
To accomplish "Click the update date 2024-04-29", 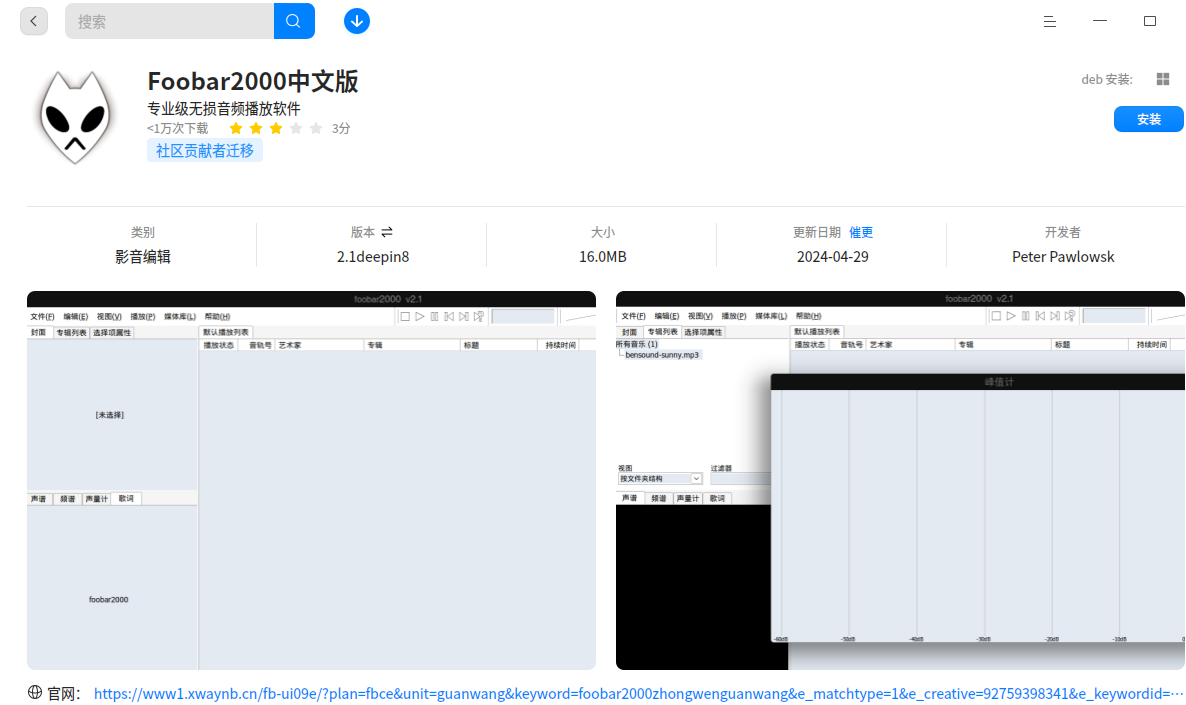I will [833, 257].
